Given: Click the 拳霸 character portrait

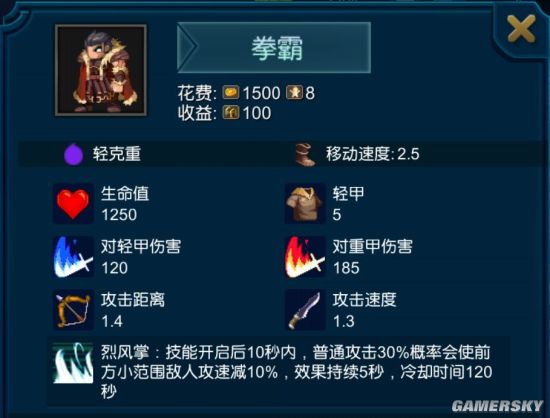Looking at the screenshot, I should tap(101, 70).
